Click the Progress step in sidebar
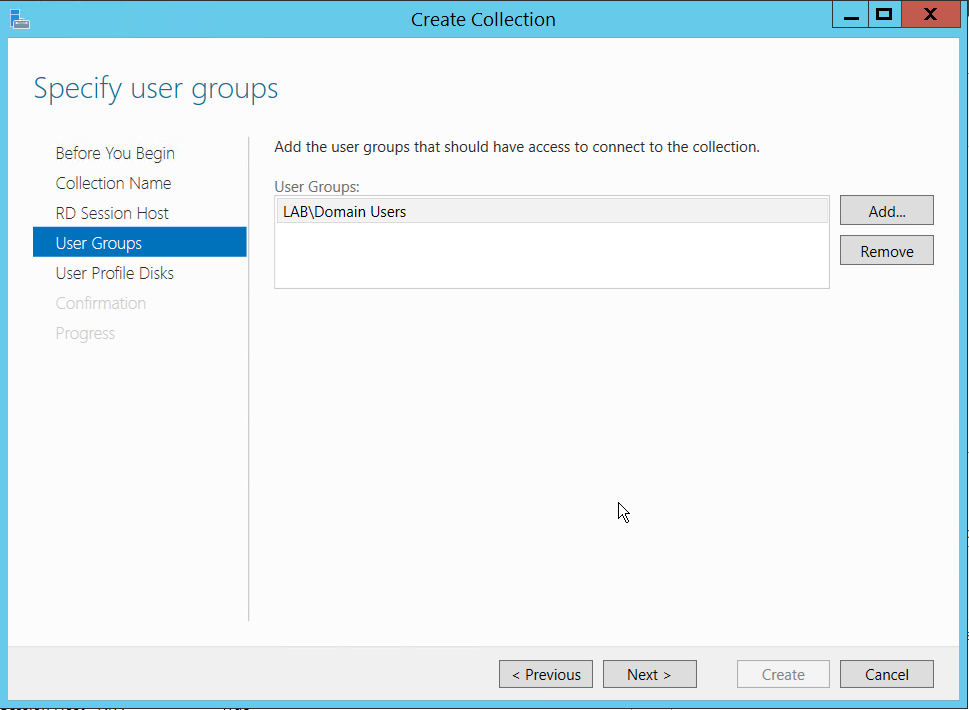The width and height of the screenshot is (969, 710). [85, 333]
